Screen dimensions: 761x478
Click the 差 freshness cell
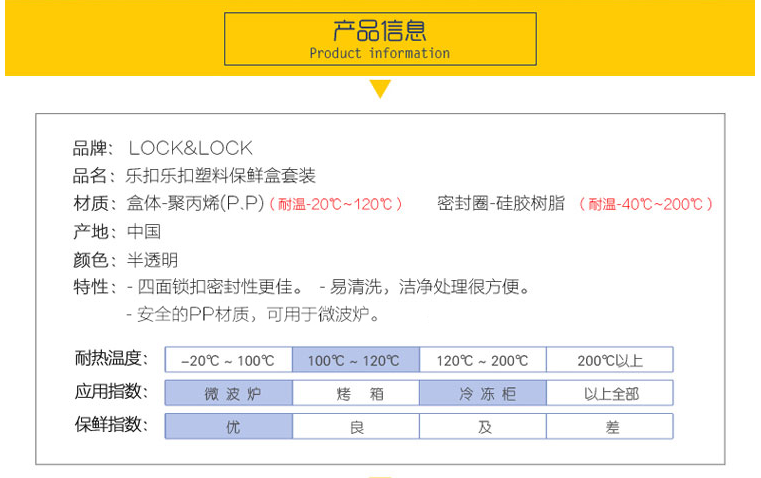click(x=610, y=426)
